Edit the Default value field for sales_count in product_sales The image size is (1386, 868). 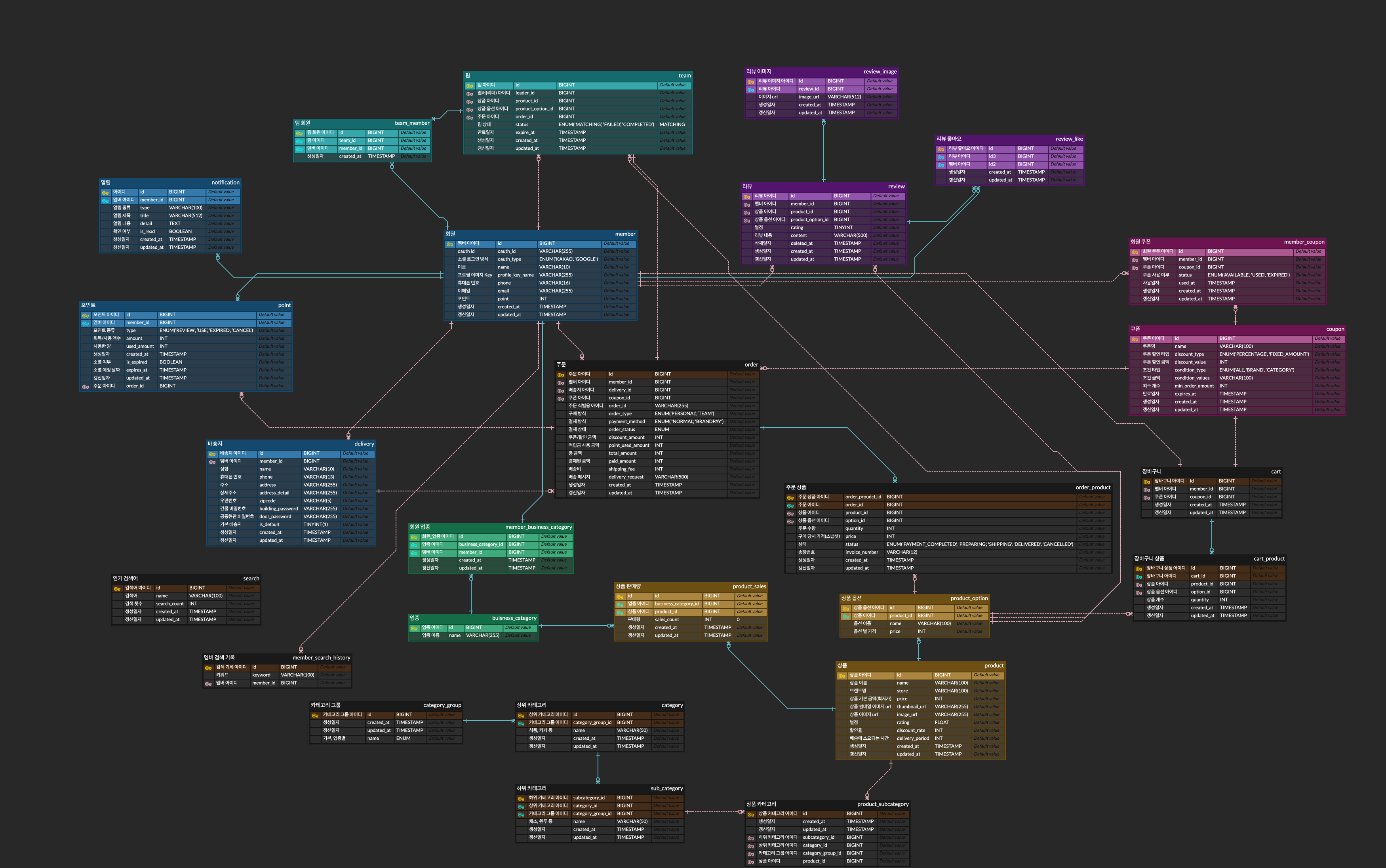coord(750,620)
